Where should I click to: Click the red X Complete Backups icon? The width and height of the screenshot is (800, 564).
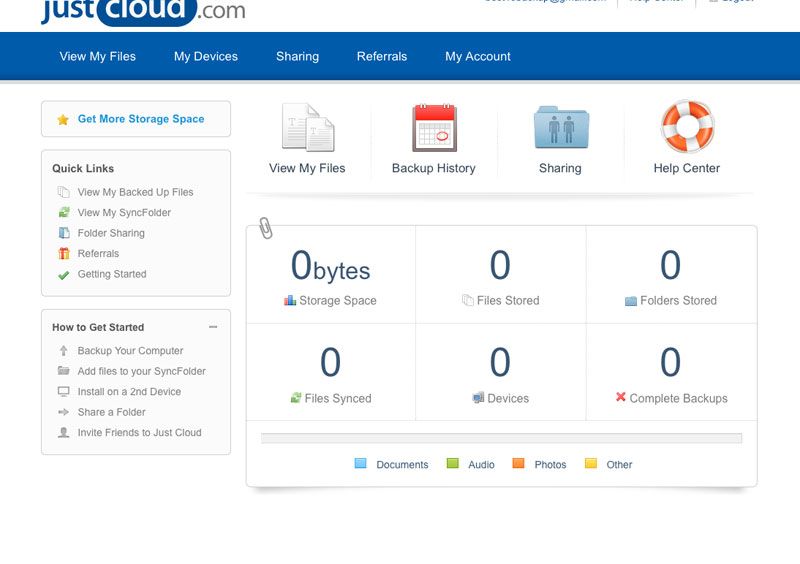pyautogui.click(x=620, y=397)
